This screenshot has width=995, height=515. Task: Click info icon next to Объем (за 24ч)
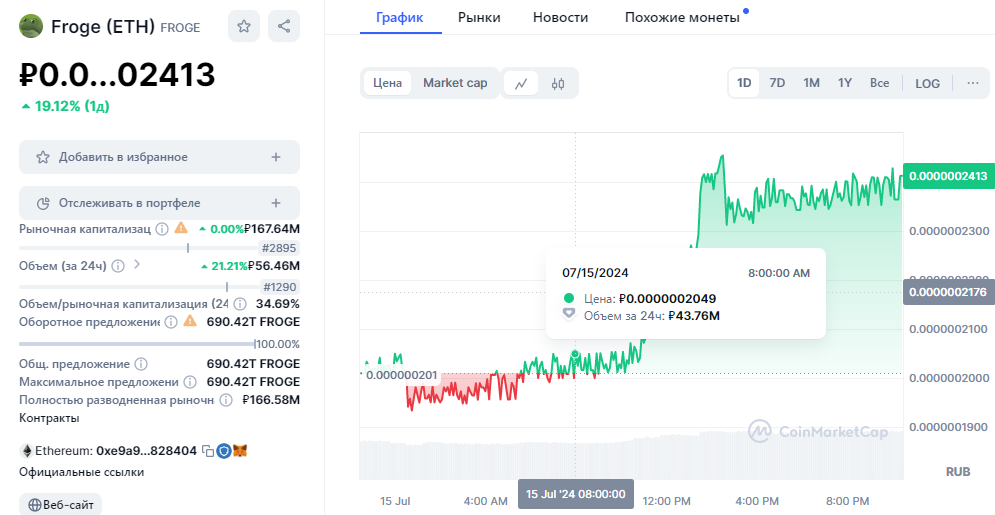point(118,266)
